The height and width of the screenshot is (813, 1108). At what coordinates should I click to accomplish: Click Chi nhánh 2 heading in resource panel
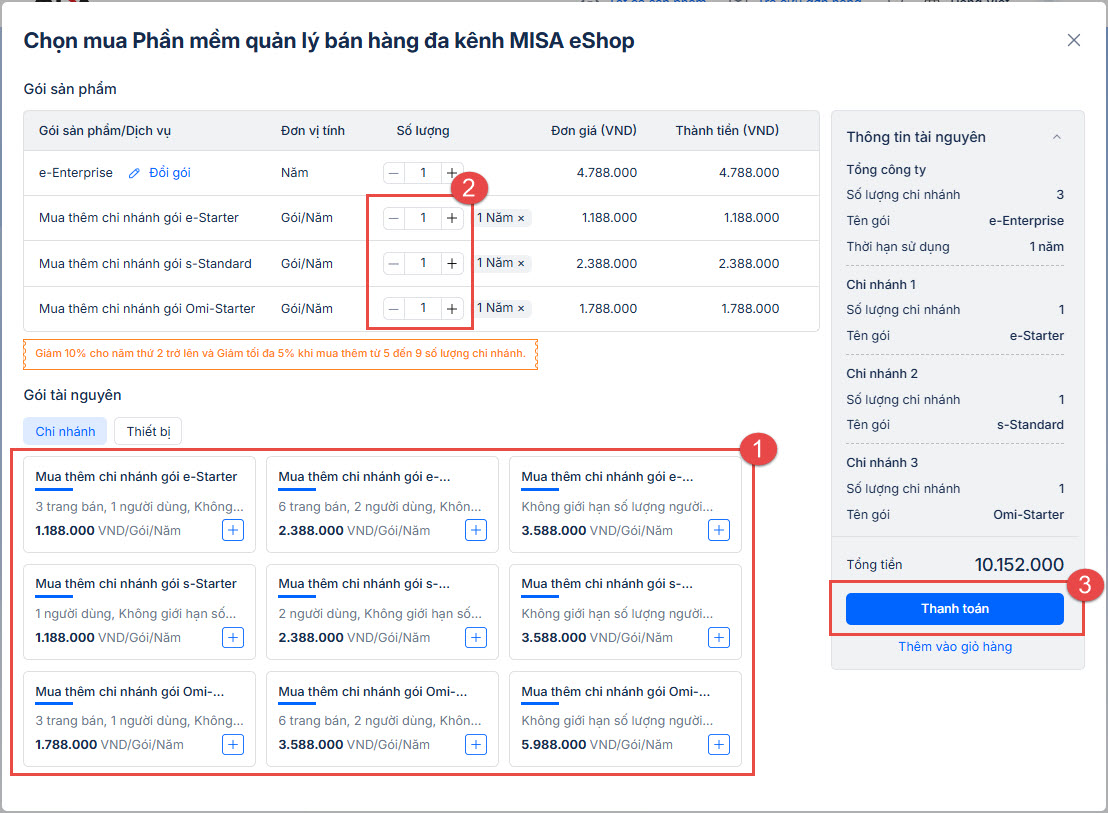coord(882,374)
